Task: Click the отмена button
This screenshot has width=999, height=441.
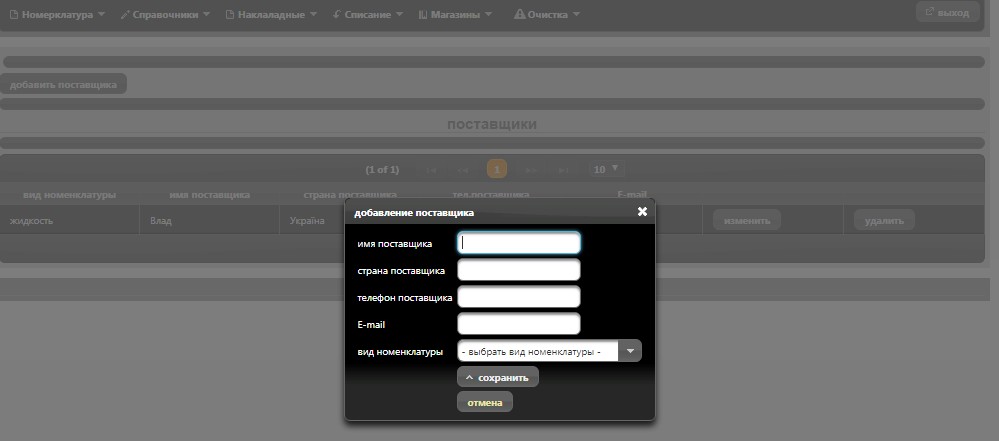Action: click(x=484, y=402)
